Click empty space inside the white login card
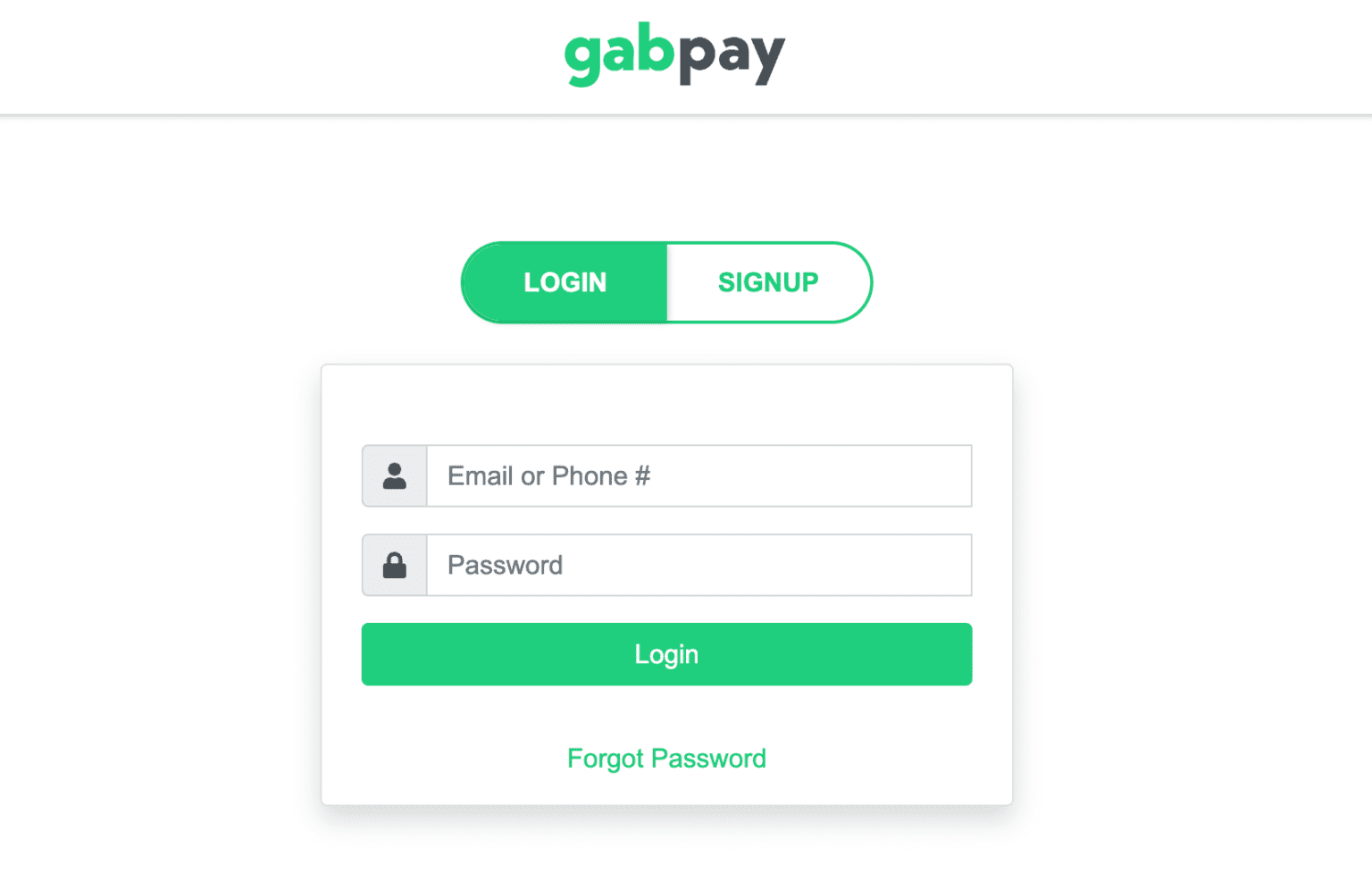The image size is (1372, 874). pos(666,404)
